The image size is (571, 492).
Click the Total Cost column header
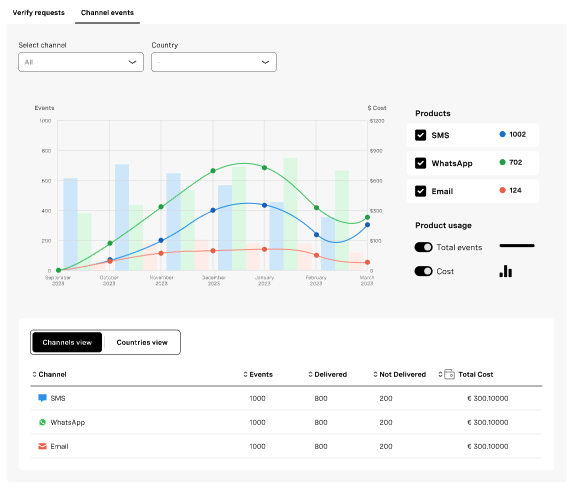[x=476, y=374]
